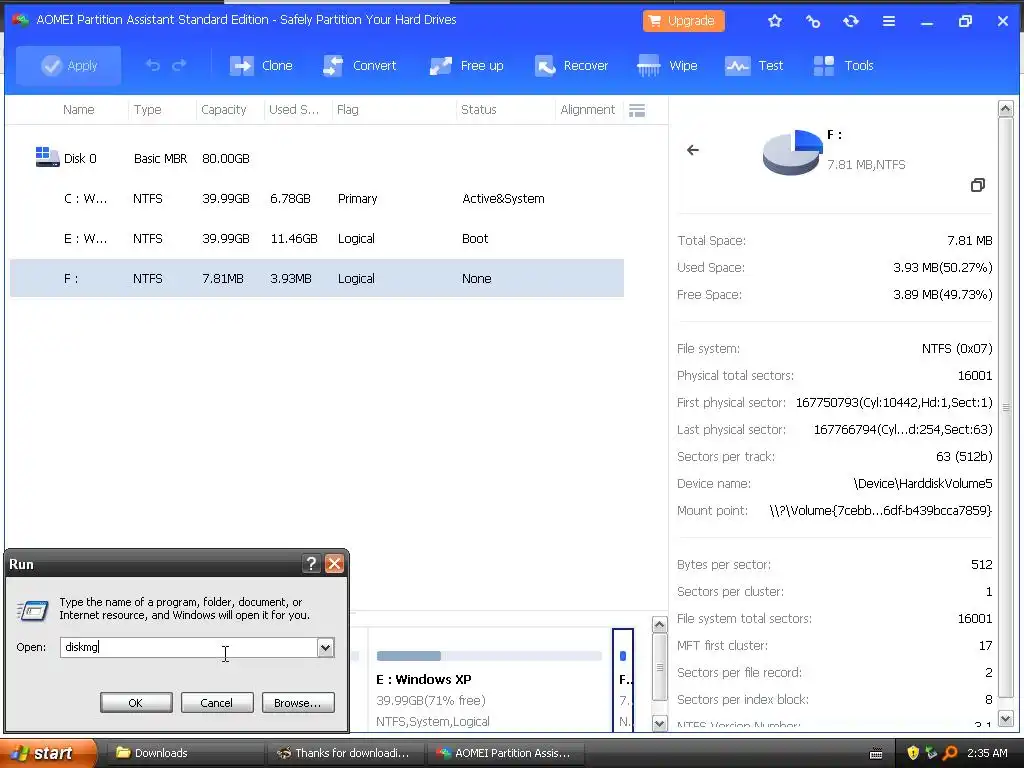1024x768 pixels.
Task: Open column settings list icon
Action: click(x=637, y=110)
